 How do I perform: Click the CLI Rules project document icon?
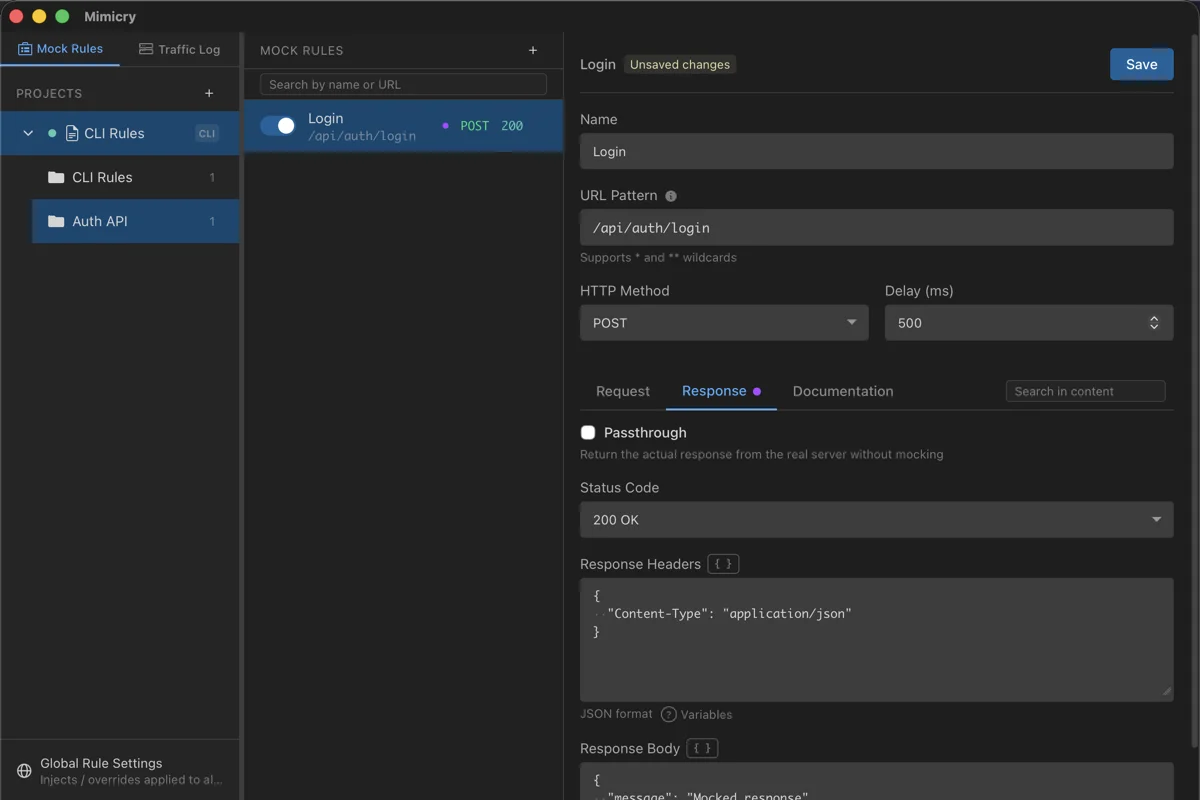(x=72, y=133)
